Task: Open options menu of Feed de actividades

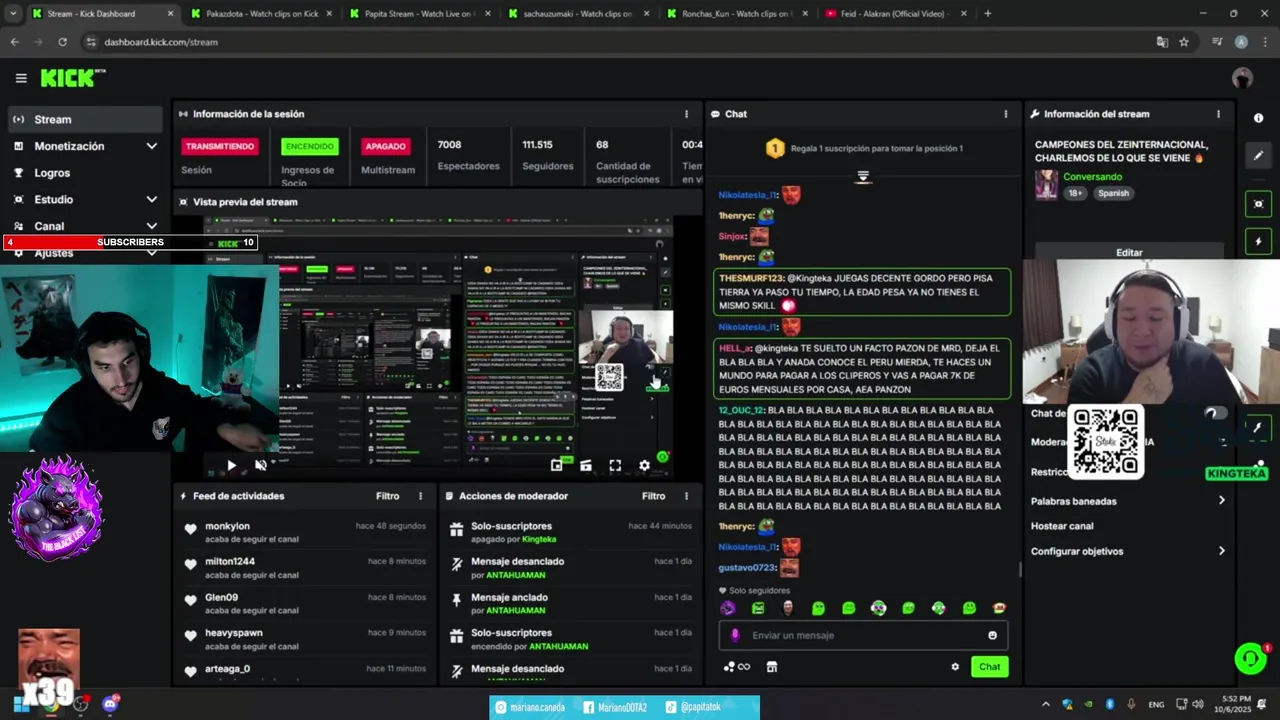Action: coord(420,496)
